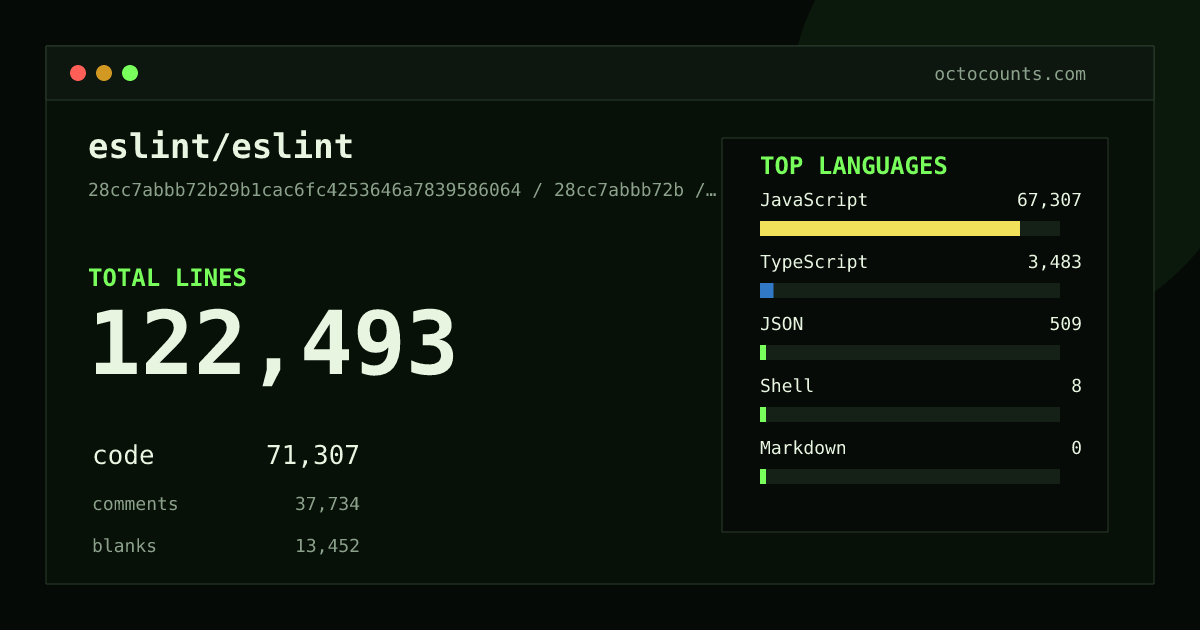
Task: Click the JSON progress bar
Action: click(910, 352)
